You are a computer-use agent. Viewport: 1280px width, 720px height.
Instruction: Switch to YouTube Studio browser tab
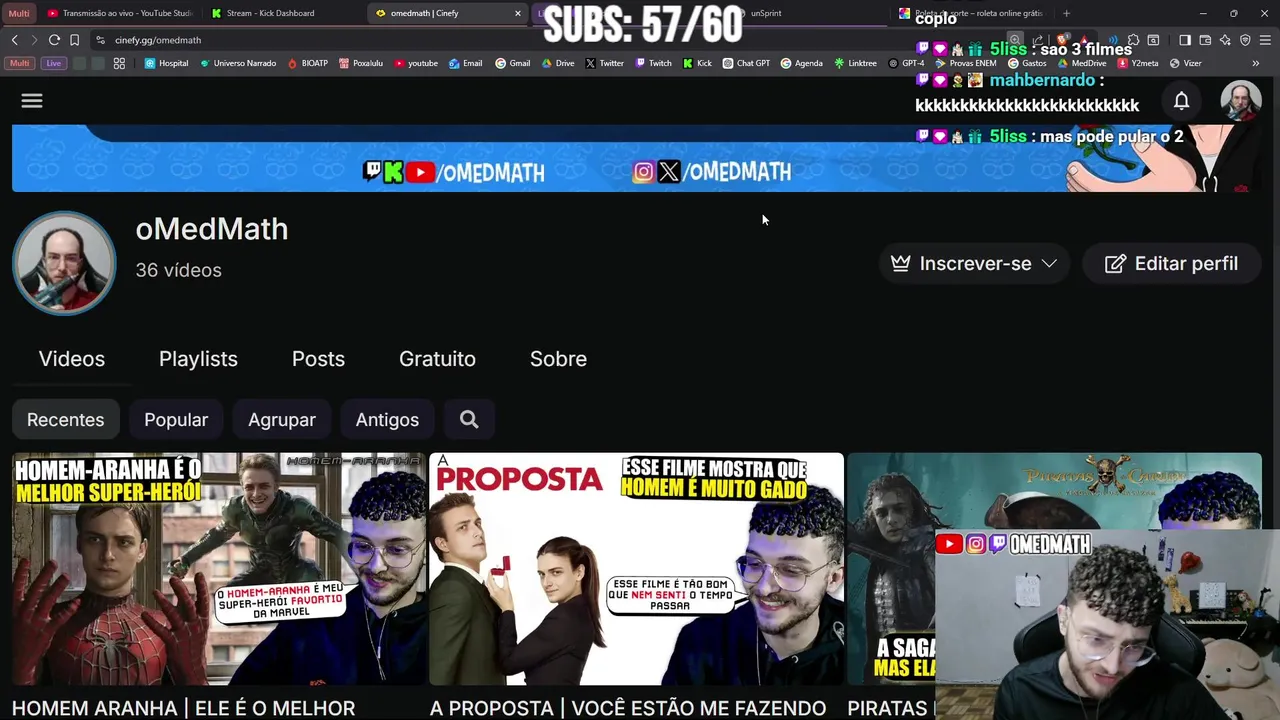(x=118, y=13)
